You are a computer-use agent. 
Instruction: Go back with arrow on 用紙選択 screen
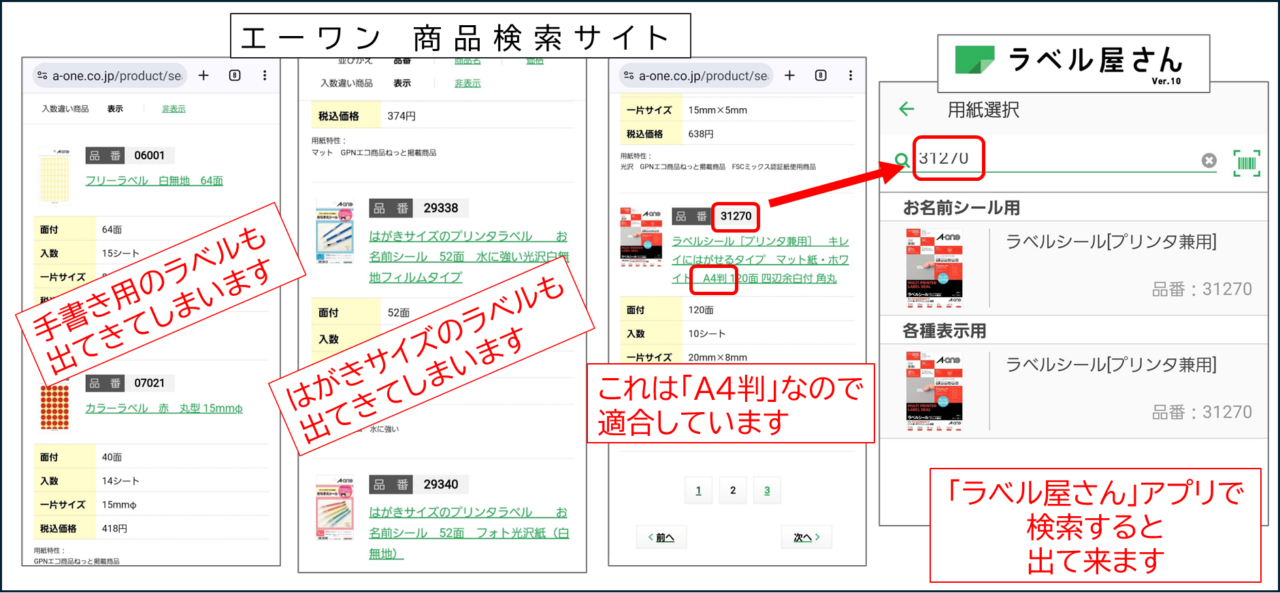point(906,110)
